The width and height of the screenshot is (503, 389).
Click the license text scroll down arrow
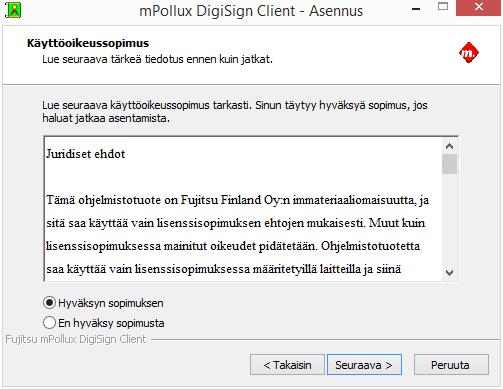click(449, 273)
